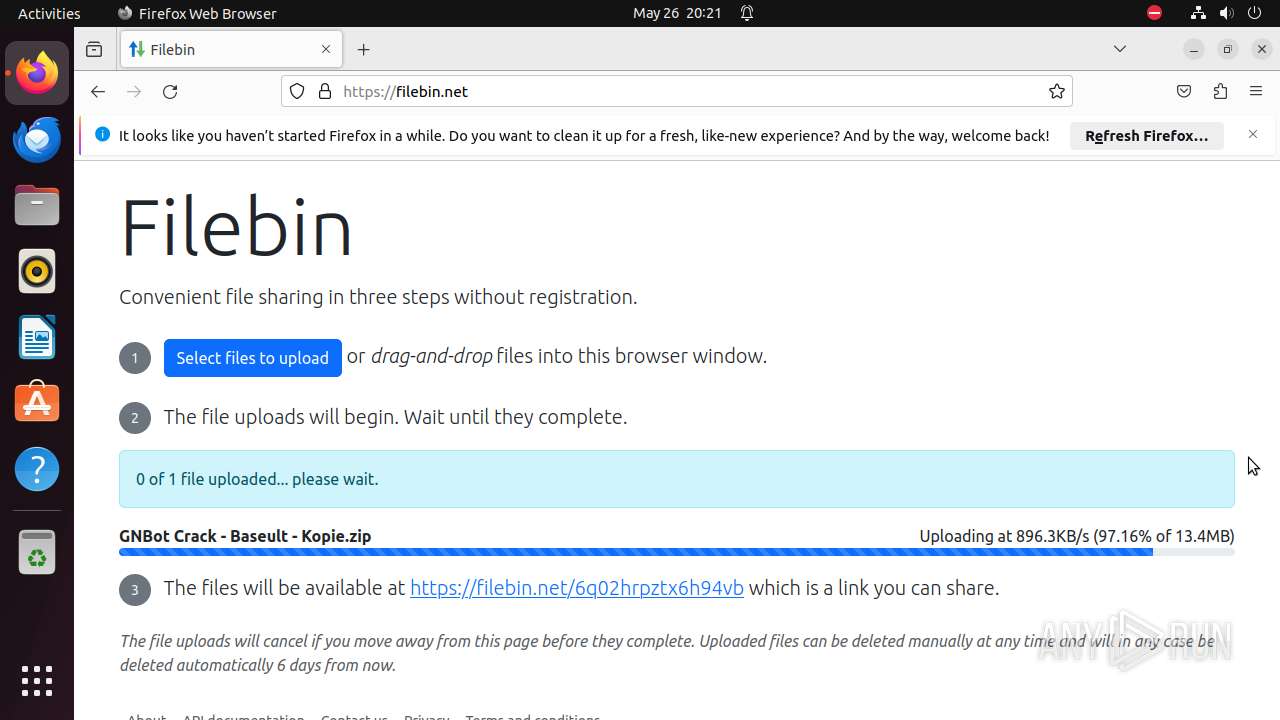The height and width of the screenshot is (720, 1280).
Task: Open the notification bell in top bar
Action: click(x=747, y=13)
